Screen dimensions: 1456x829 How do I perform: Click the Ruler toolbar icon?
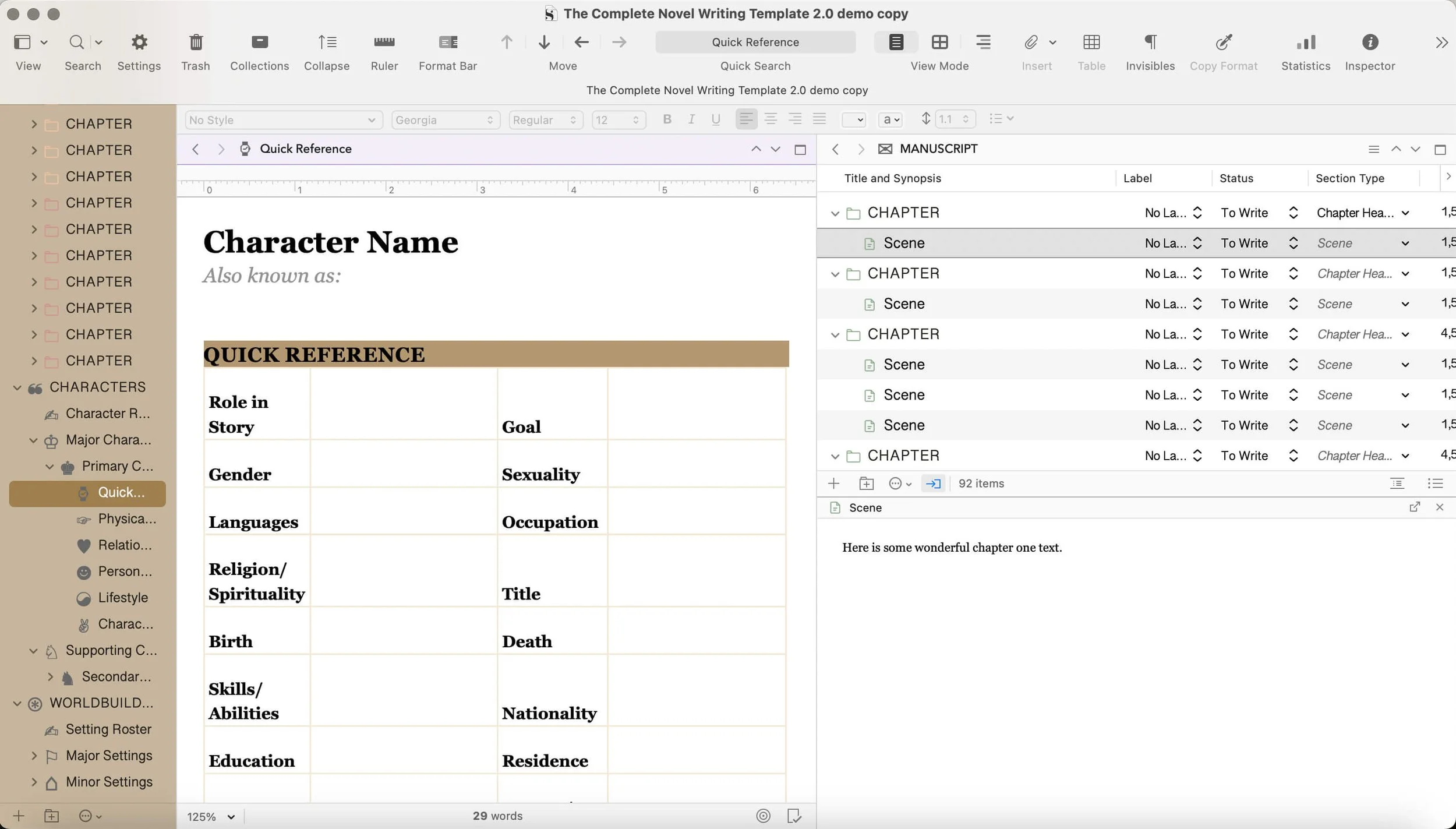pyautogui.click(x=384, y=43)
